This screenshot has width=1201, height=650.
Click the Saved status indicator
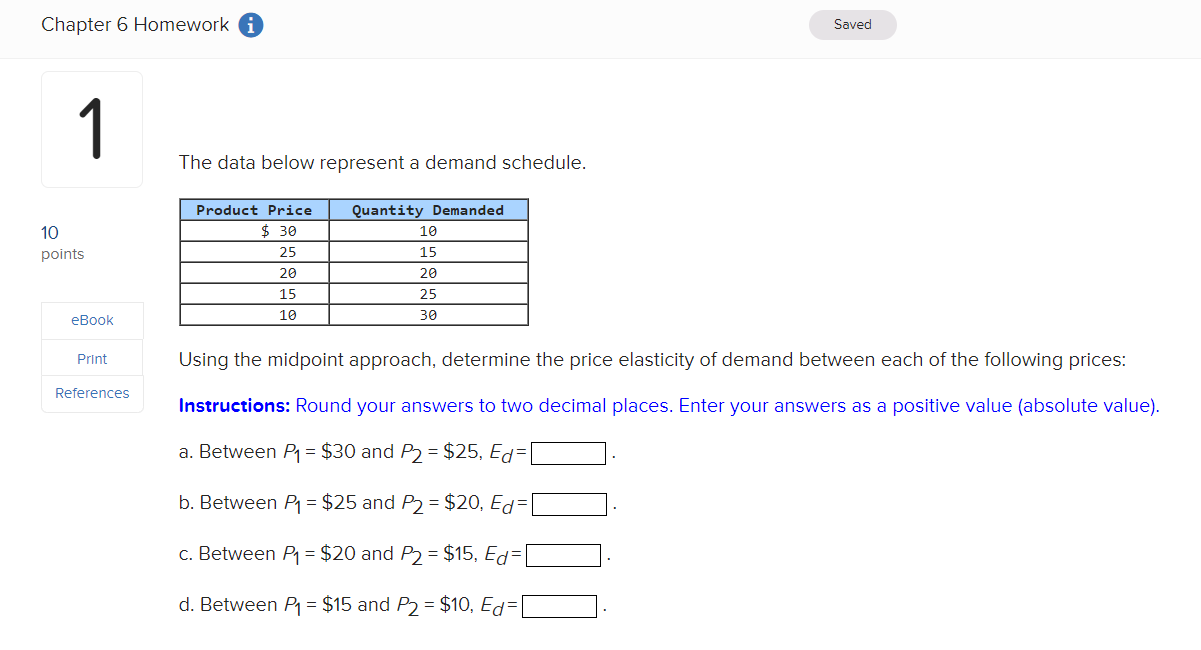(x=852, y=24)
